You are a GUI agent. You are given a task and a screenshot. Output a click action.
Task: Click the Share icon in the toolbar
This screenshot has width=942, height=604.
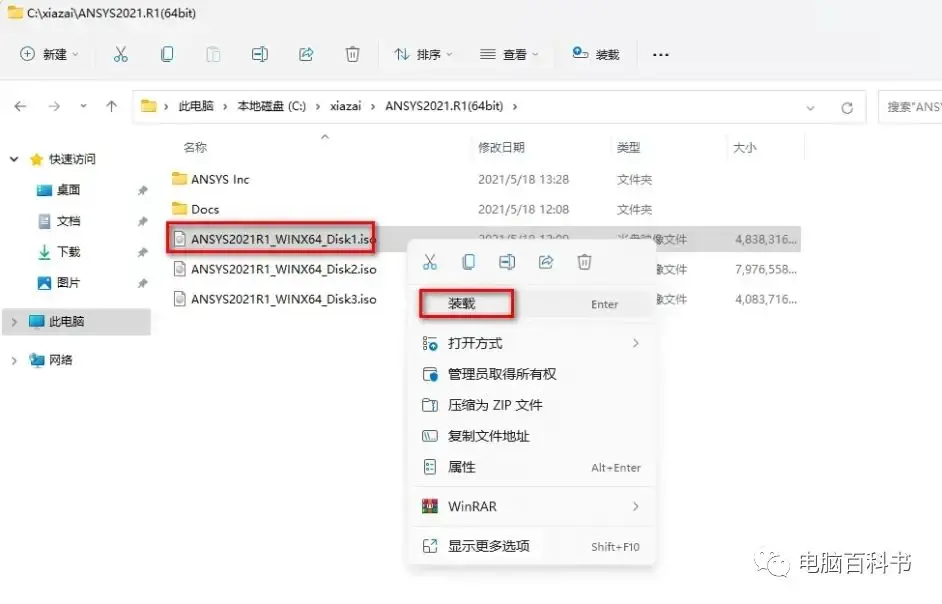306,55
